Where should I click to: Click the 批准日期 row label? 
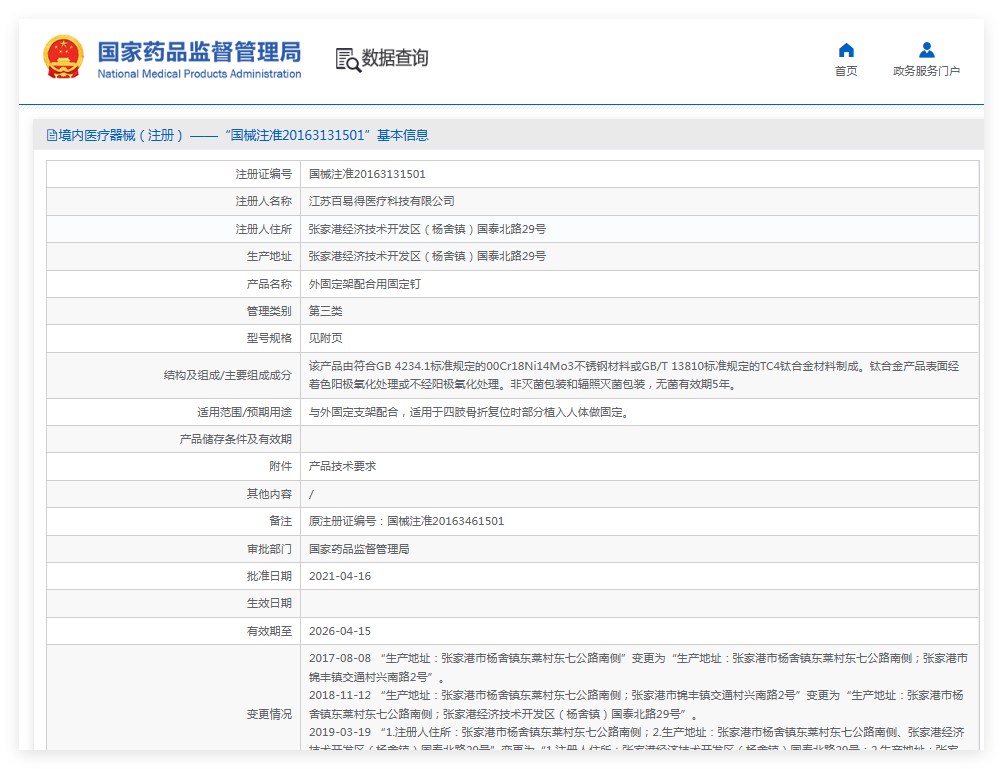(269, 576)
